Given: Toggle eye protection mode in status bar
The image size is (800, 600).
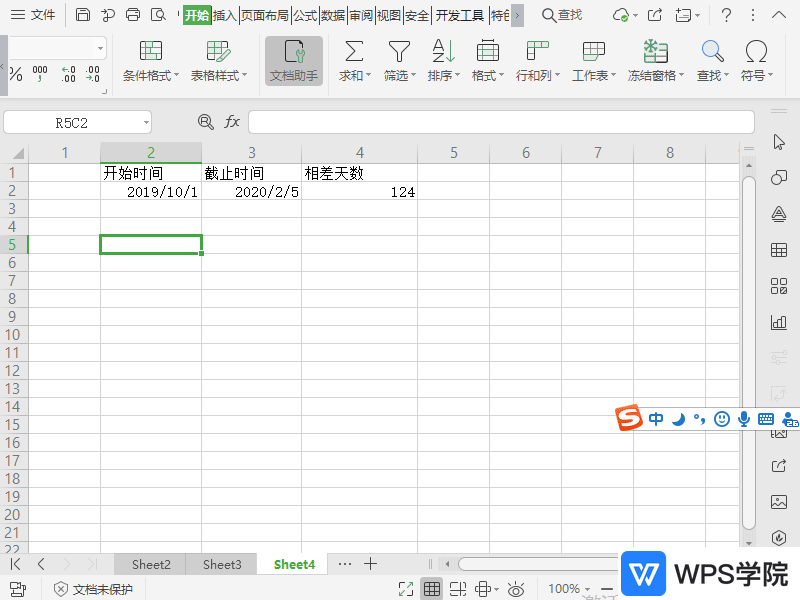Looking at the screenshot, I should coord(516,589).
